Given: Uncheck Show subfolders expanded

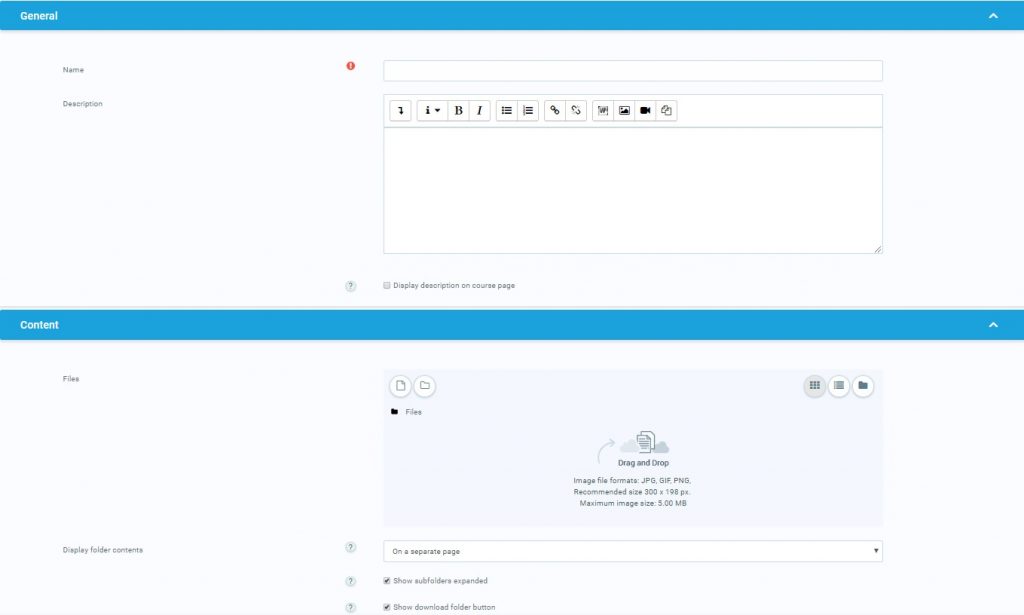Looking at the screenshot, I should tap(387, 581).
